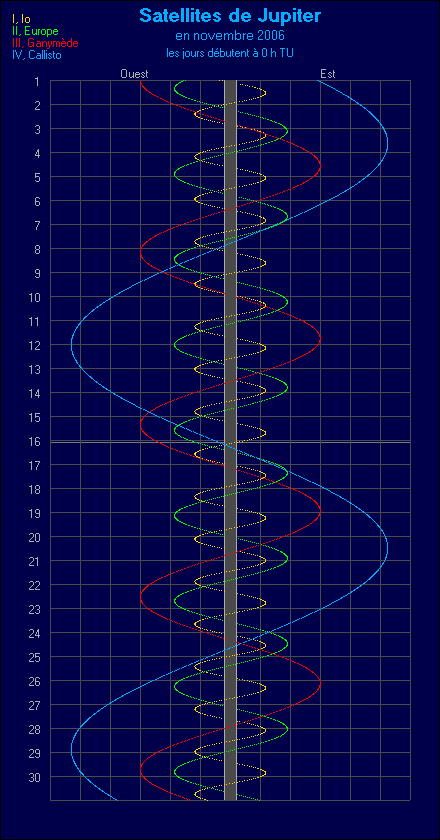Click day 1 on the date axis
Viewport: 440px width, 840px height.
37,81
